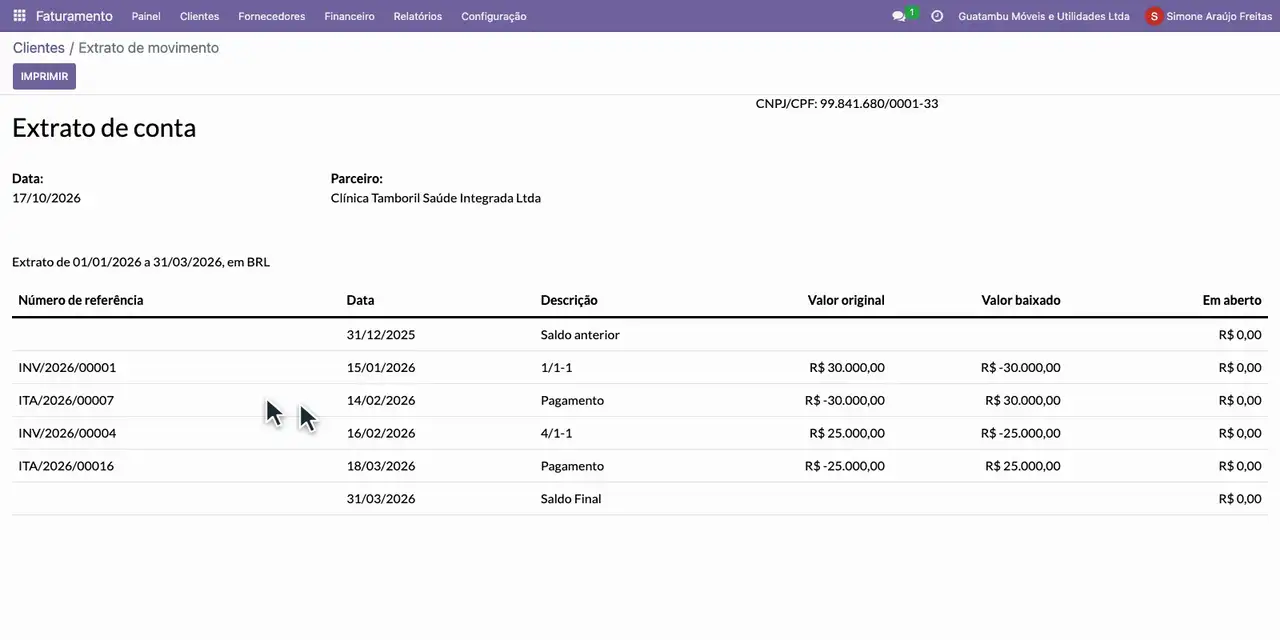
Task: Open the Configuração menu
Action: 494,16
